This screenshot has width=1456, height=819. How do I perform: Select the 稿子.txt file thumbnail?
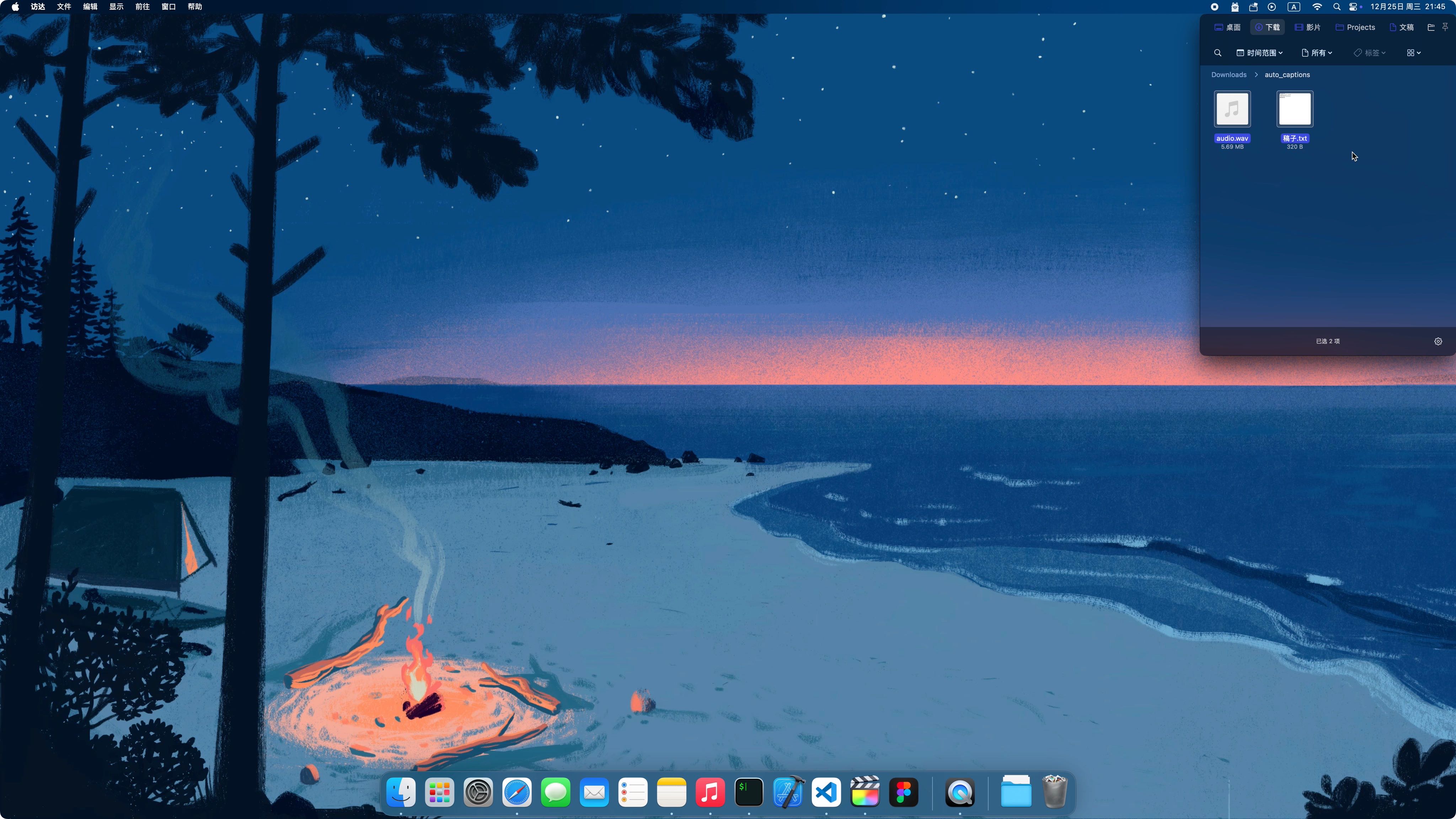click(x=1294, y=108)
